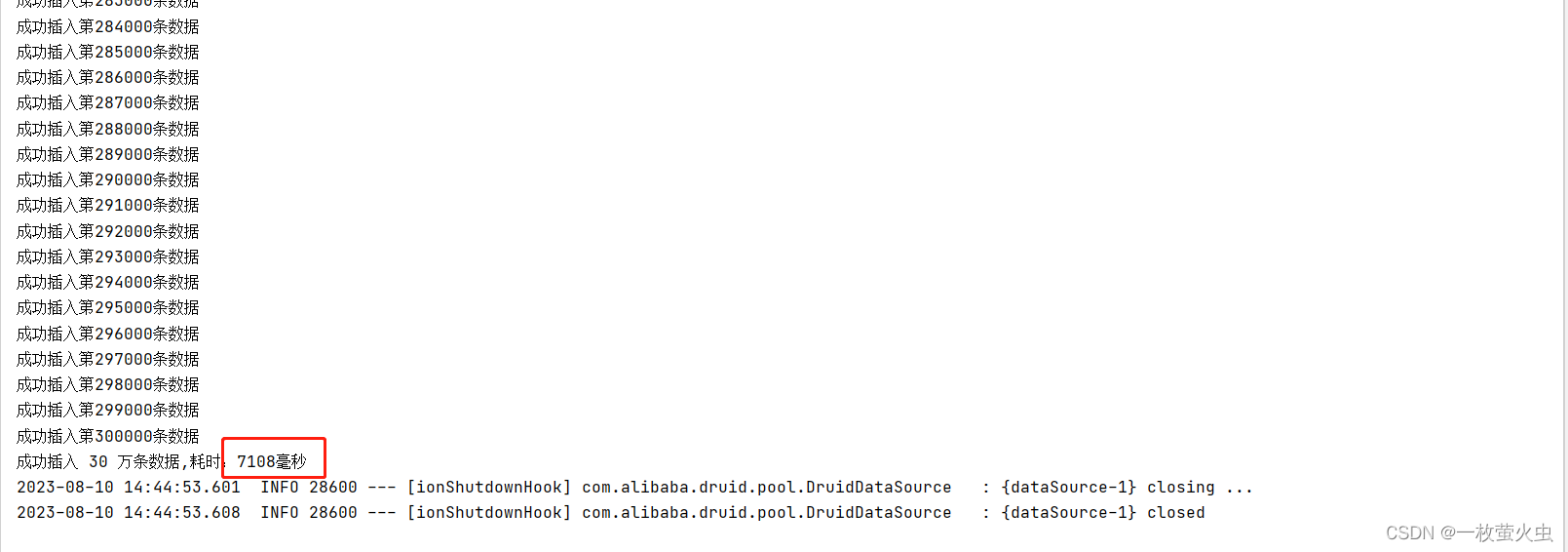Click the log line 成功插入第294000条数据
This screenshot has height=552, width=1568.
pyautogui.click(x=108, y=282)
